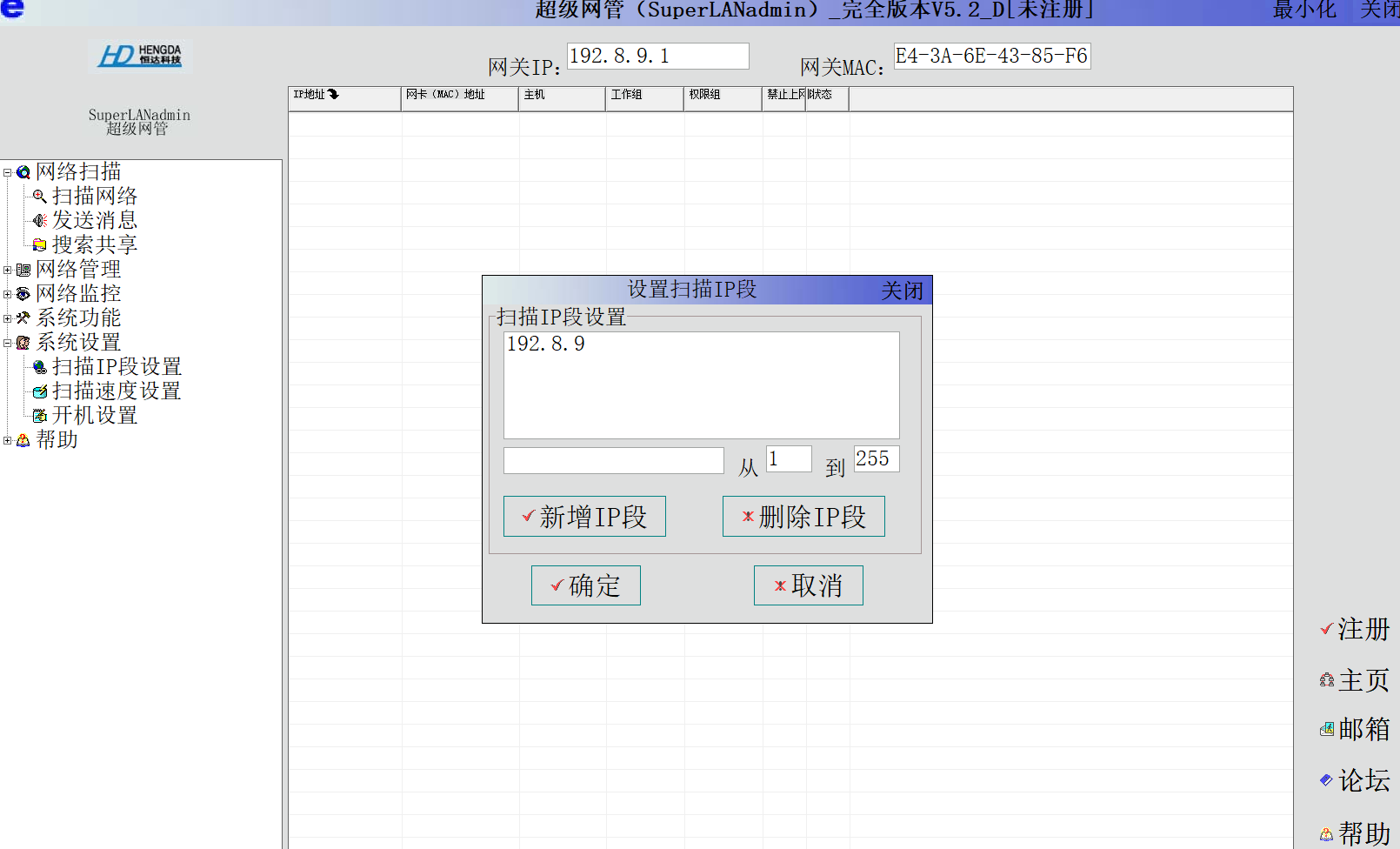Confirm with the 确定 button

pos(586,585)
